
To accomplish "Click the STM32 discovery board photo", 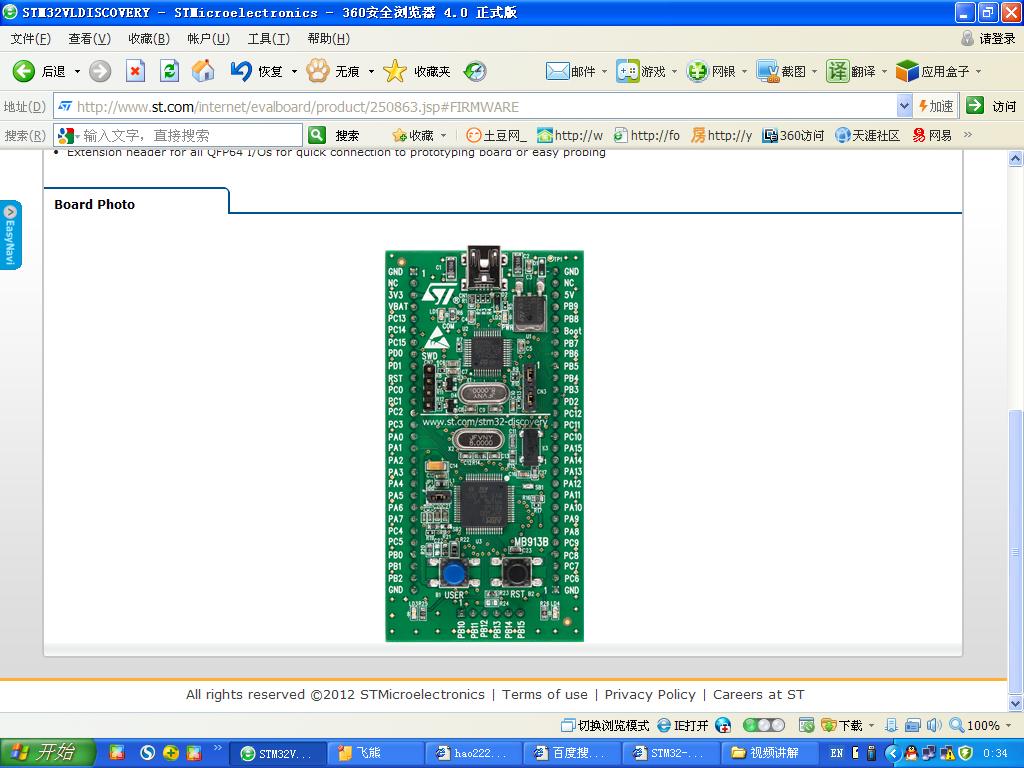I will click(485, 444).
